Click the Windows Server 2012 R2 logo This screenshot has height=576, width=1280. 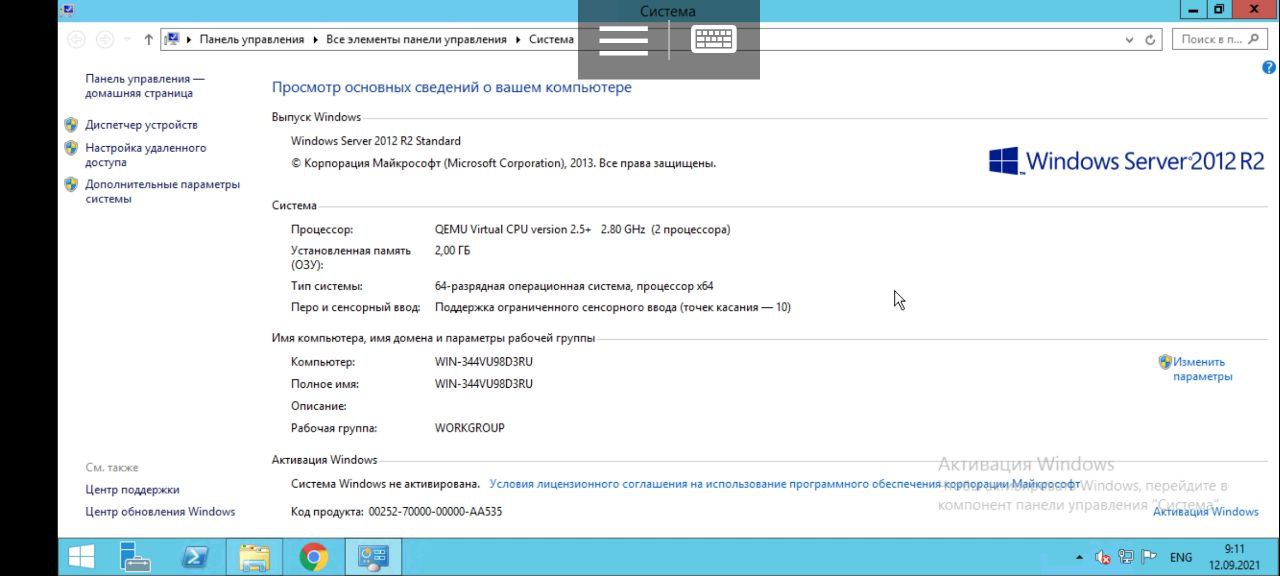tap(1127, 161)
